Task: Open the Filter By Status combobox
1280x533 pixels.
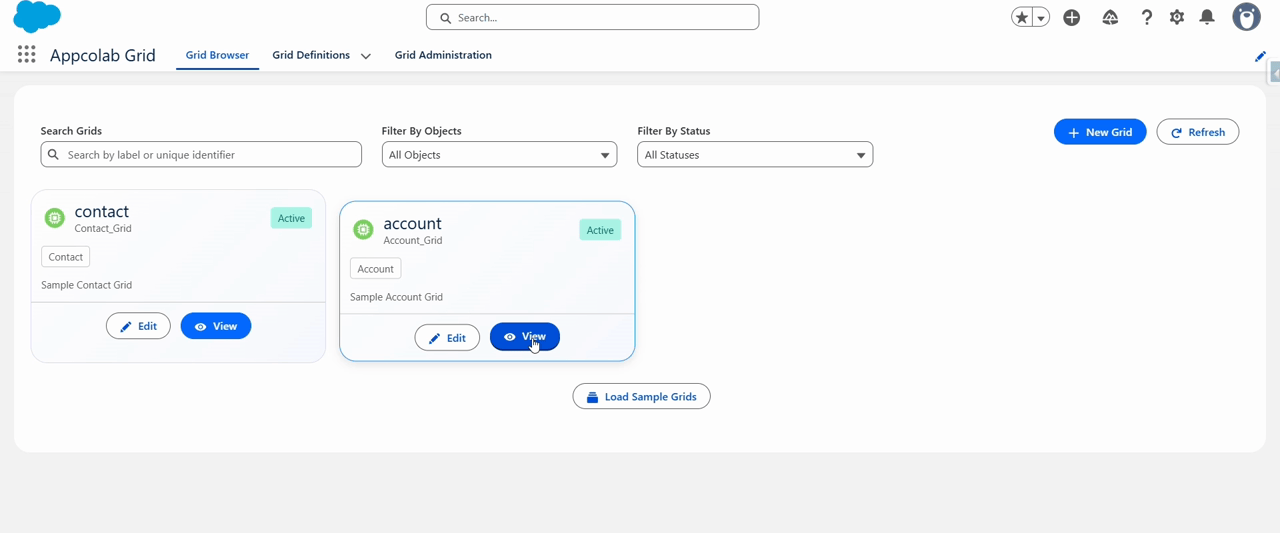Action: click(755, 155)
